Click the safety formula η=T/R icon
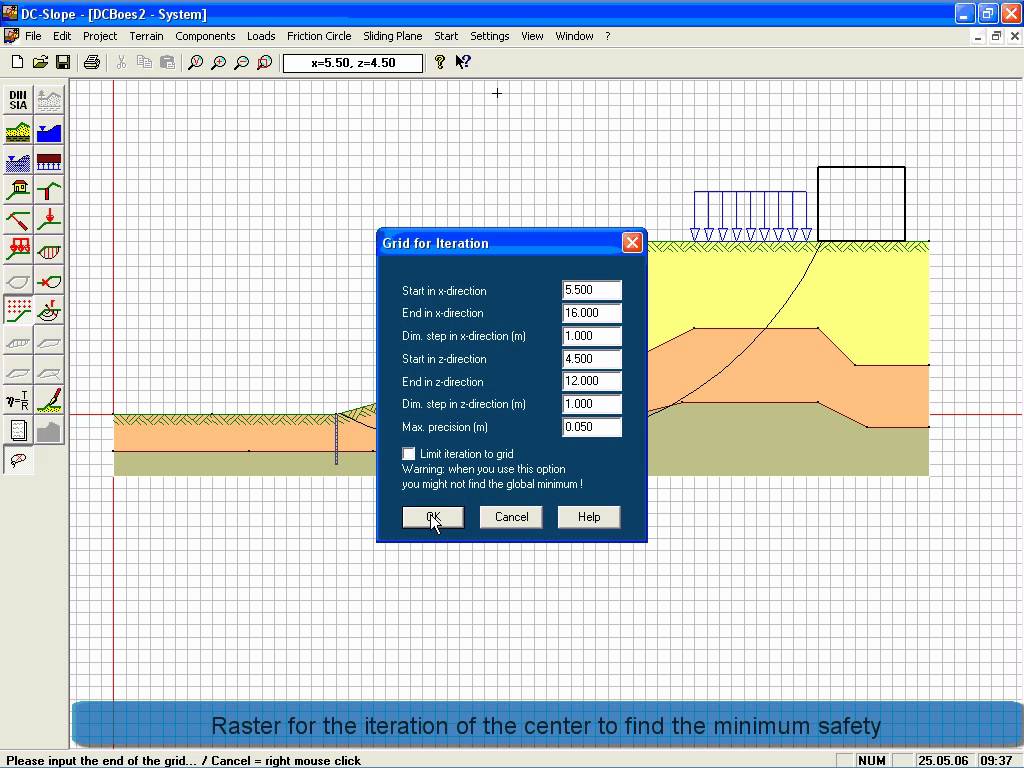Screen dimensions: 1024x768 tap(18, 401)
